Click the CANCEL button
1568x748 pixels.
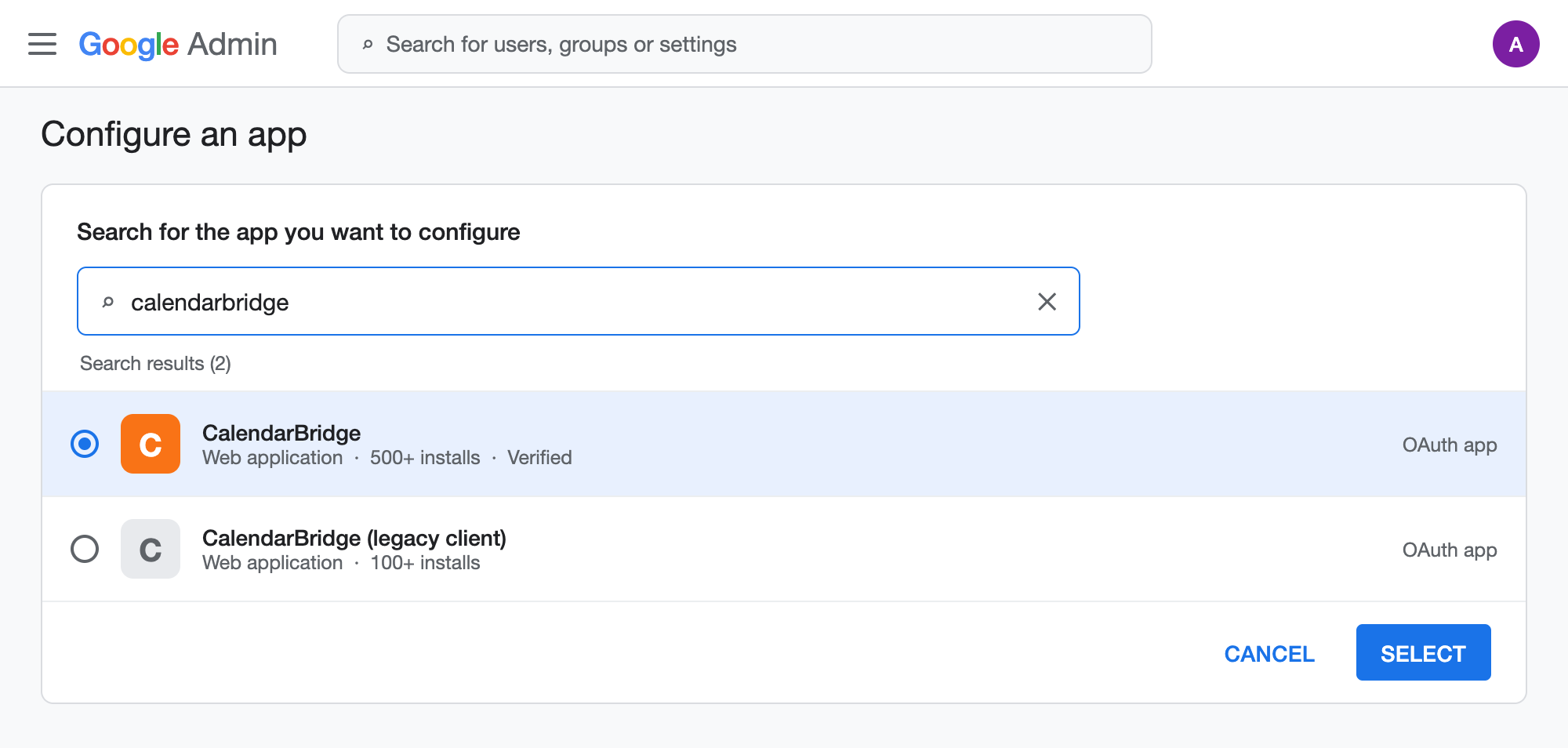(x=1269, y=653)
